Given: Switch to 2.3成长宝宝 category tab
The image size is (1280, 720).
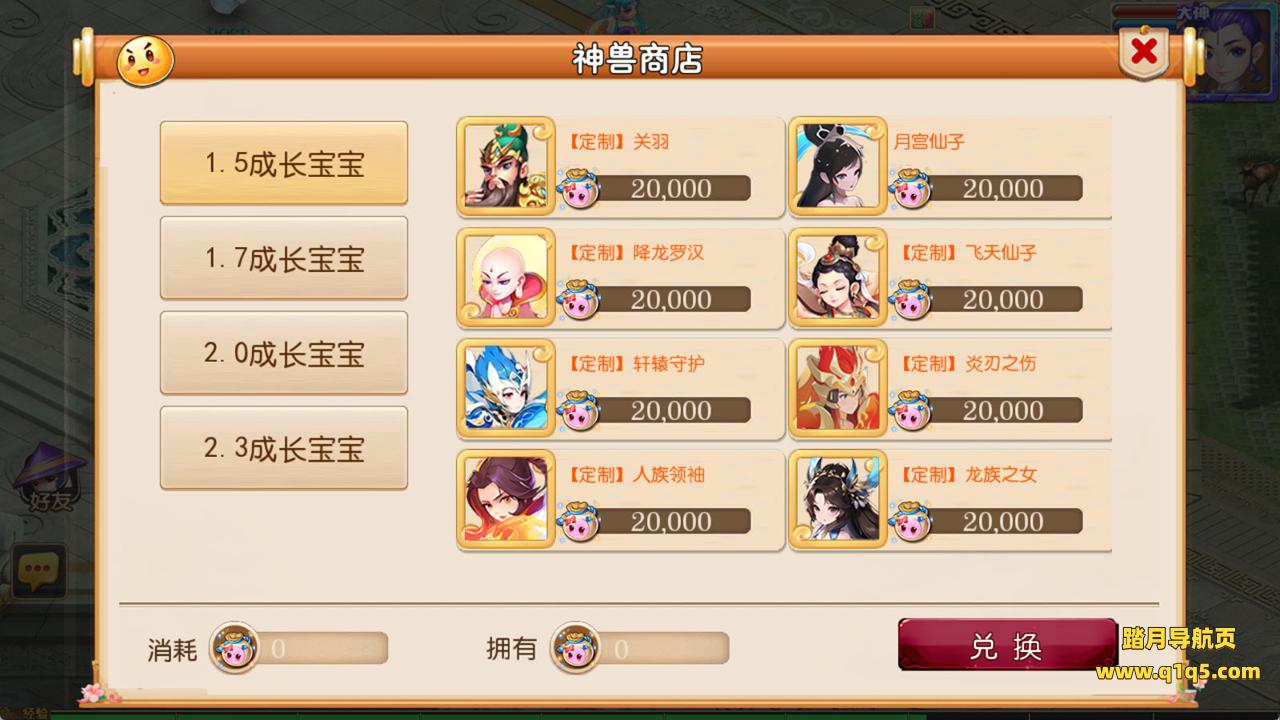Looking at the screenshot, I should coord(284,449).
